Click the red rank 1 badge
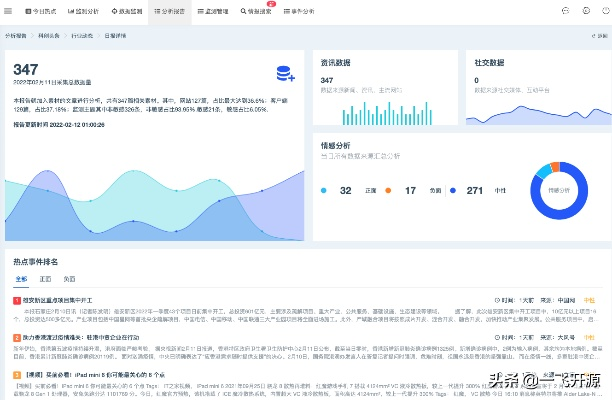The height and width of the screenshot is (400, 612). click(17, 300)
